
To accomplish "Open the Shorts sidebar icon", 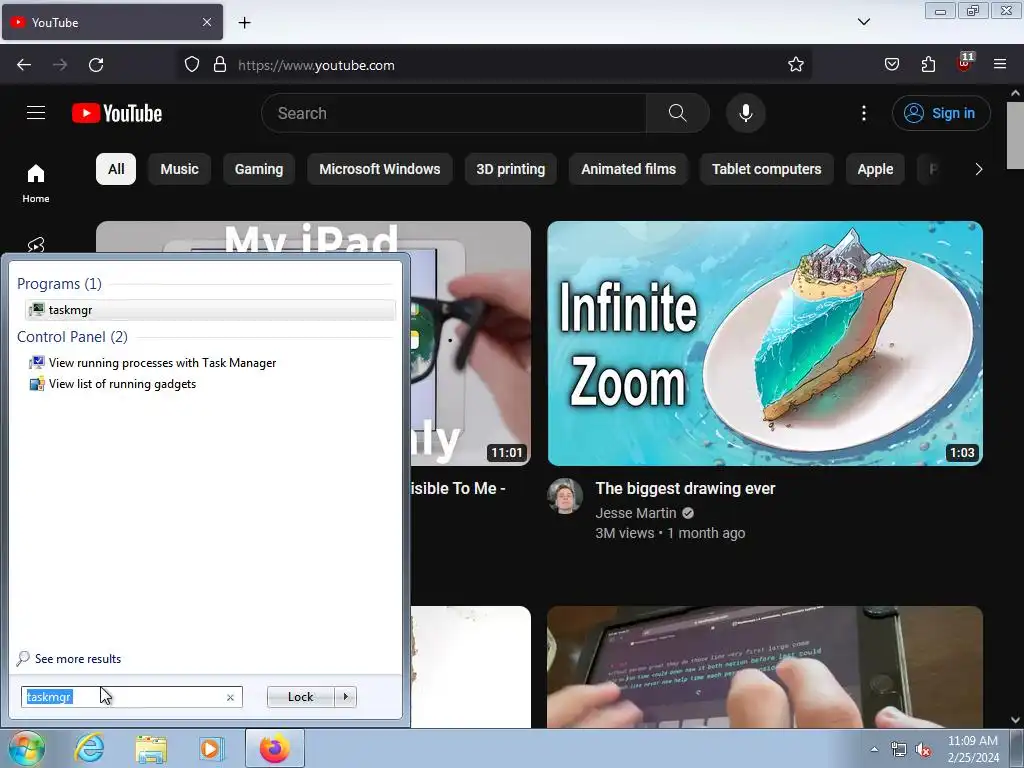I will tap(36, 244).
